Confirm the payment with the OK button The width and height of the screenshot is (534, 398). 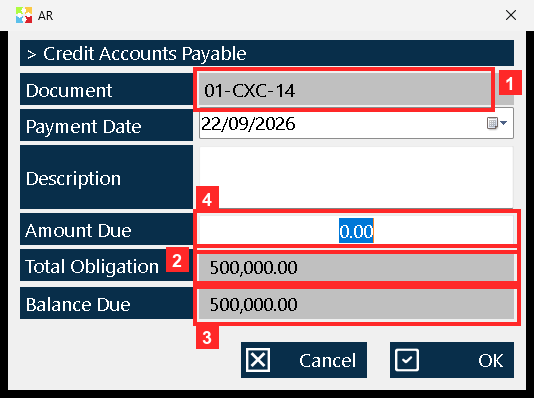(452, 360)
